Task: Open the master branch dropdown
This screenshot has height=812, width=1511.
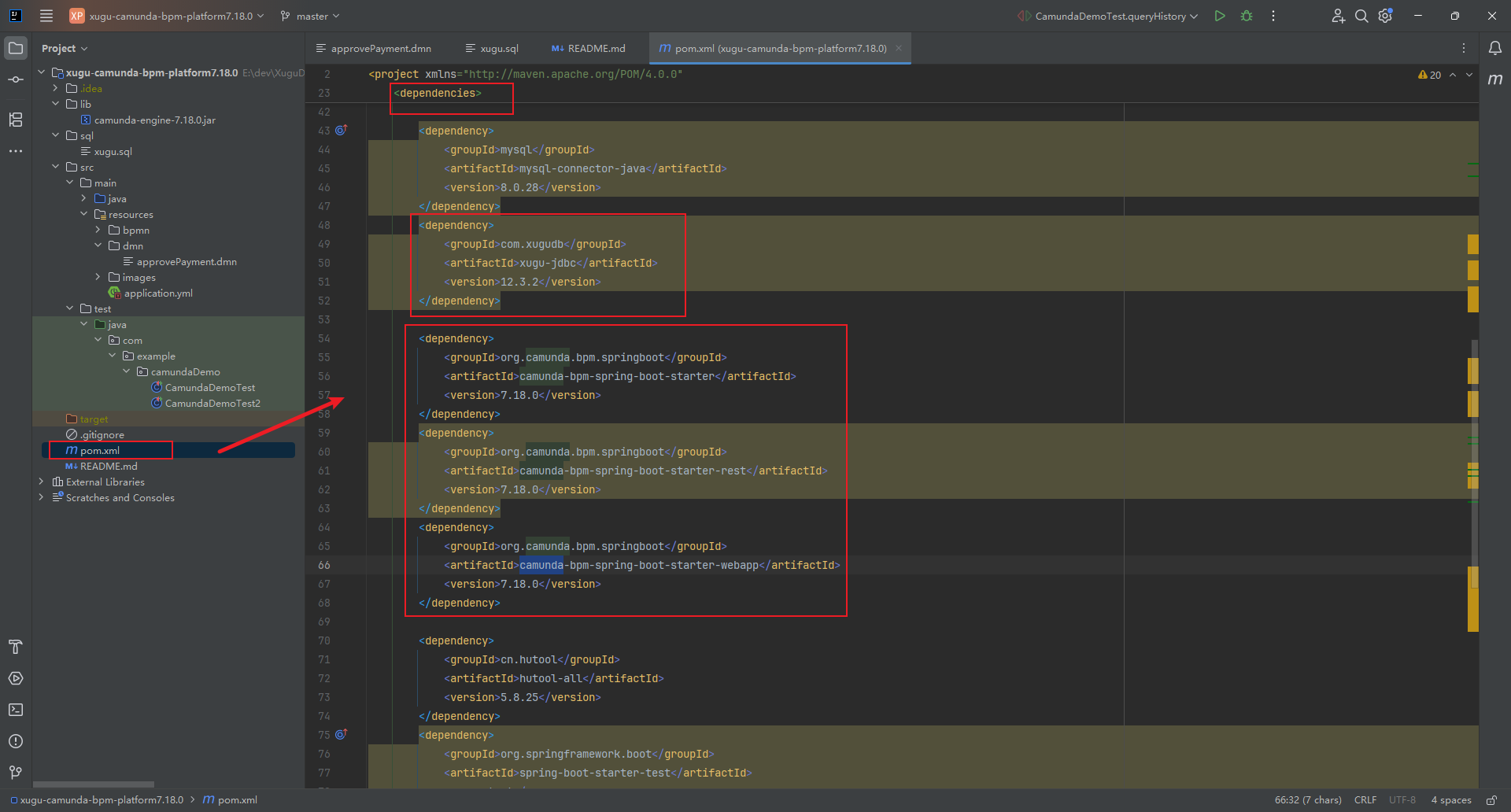Action: click(312, 16)
